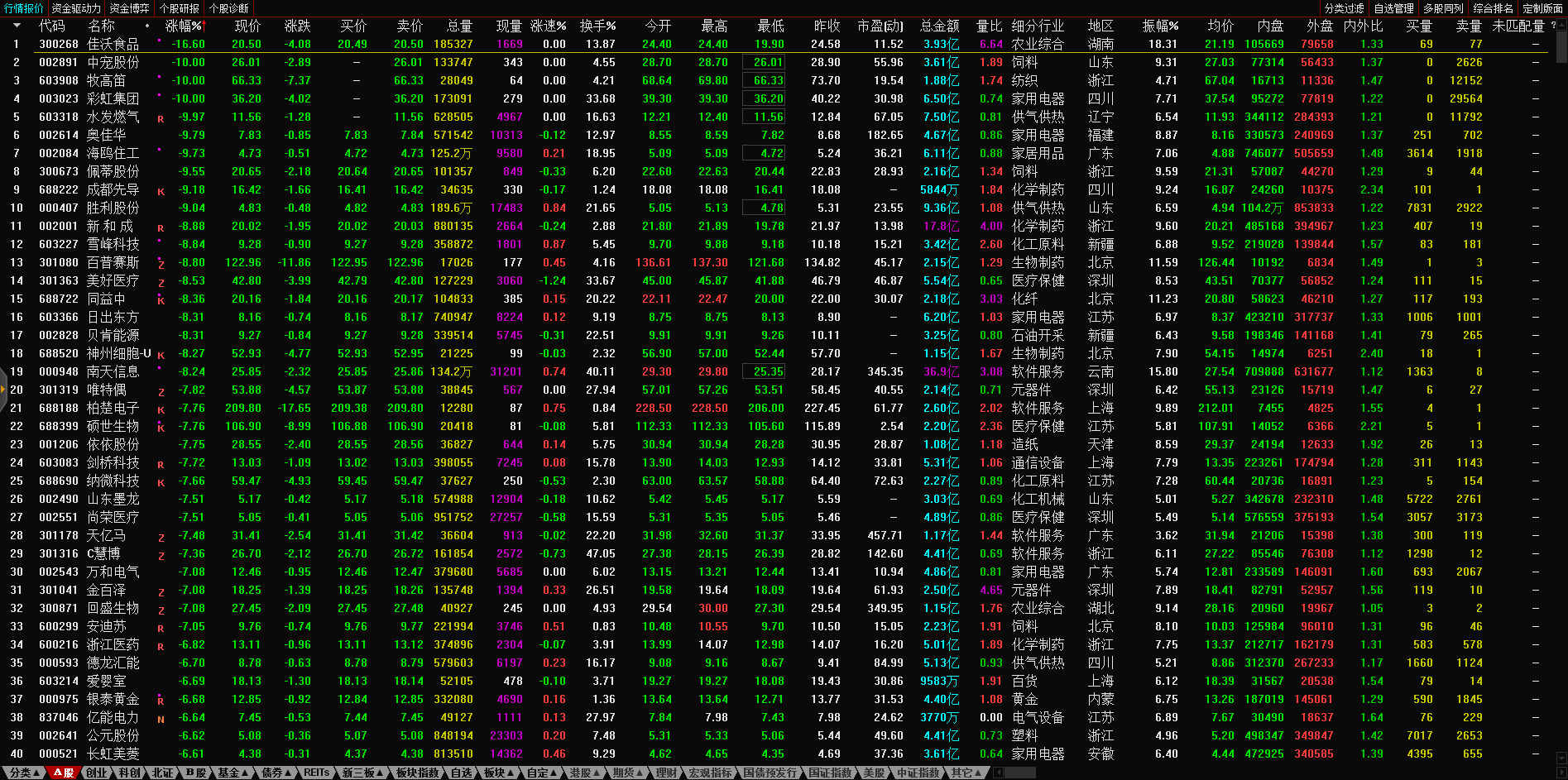Click the scroll-down arrow of vertical scrollbar

(x=1561, y=758)
